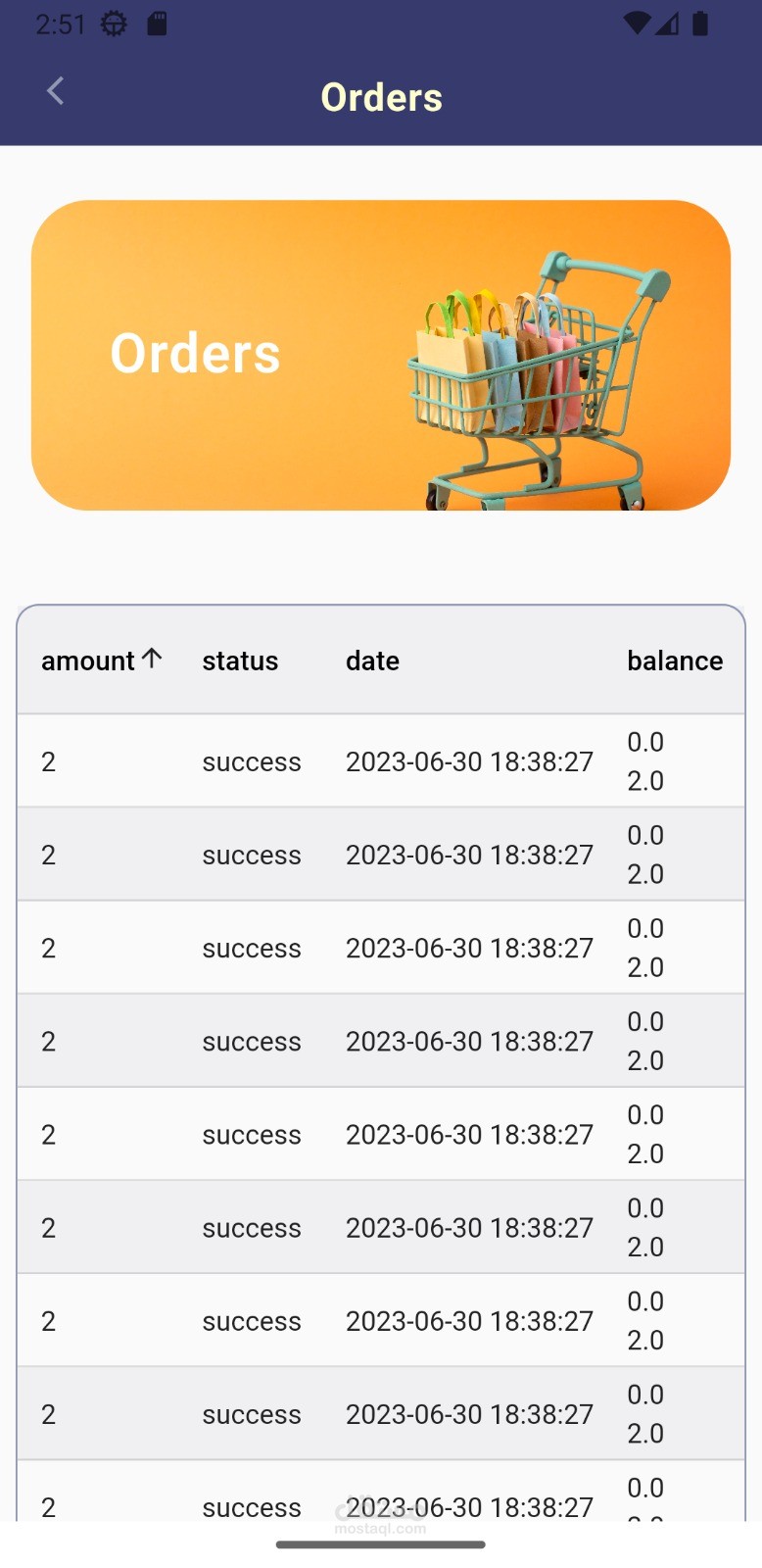
Task: Select the balance column header
Action: [675, 661]
